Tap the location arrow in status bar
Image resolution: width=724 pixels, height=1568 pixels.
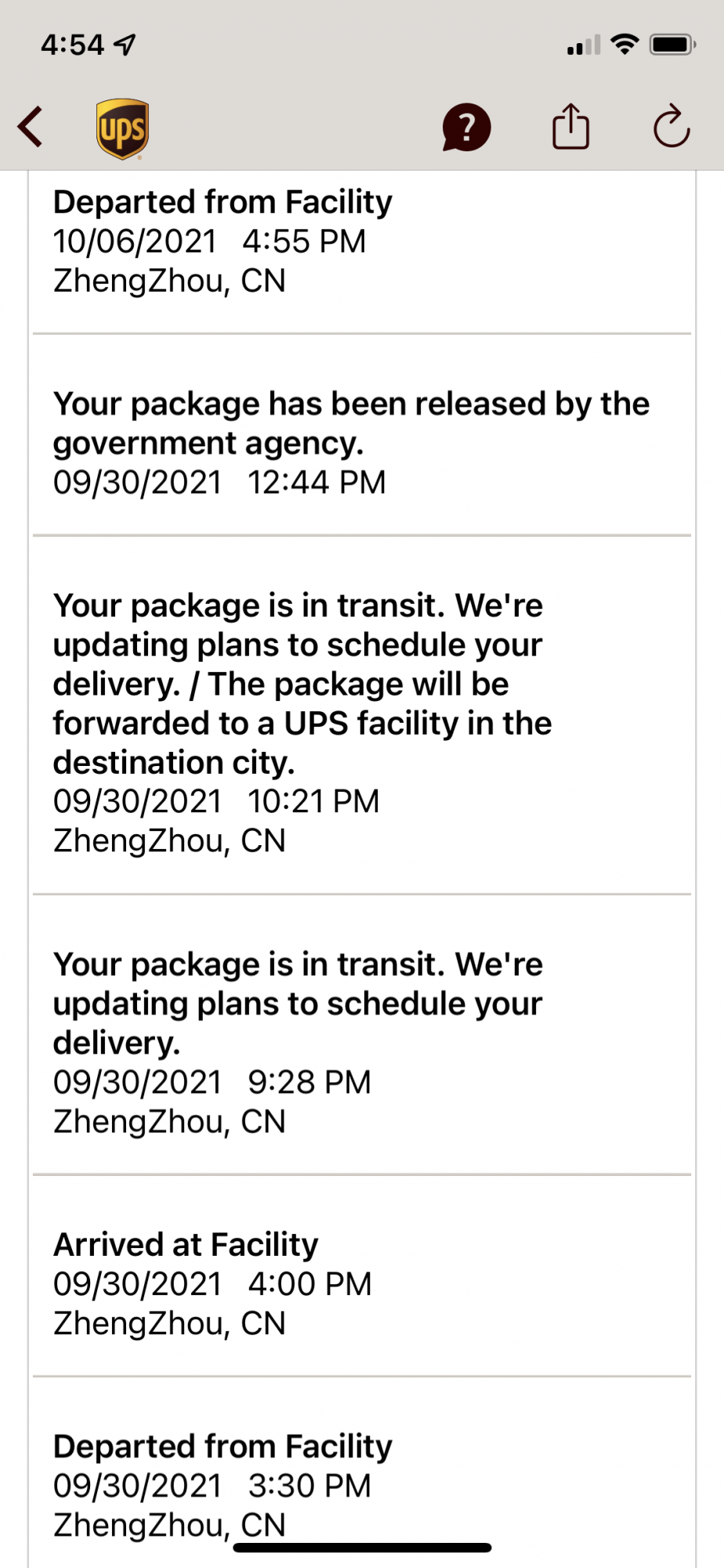click(x=125, y=45)
